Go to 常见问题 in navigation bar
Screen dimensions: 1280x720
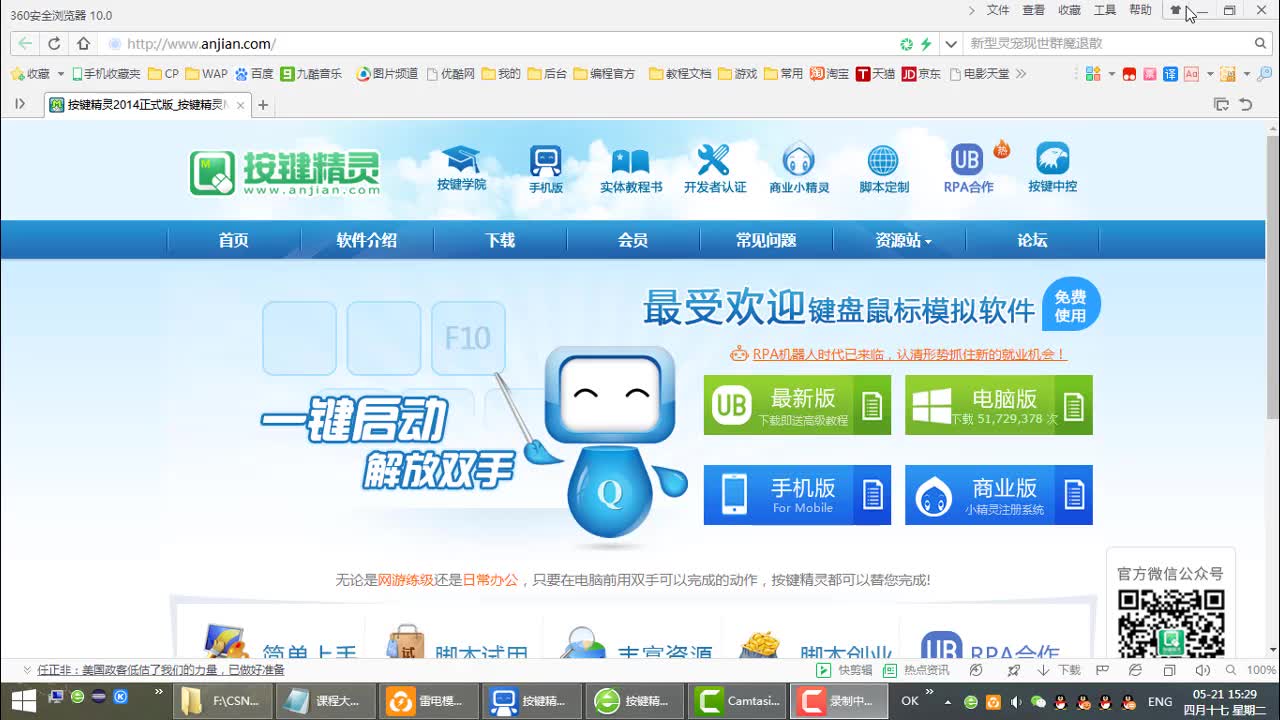(x=766, y=240)
